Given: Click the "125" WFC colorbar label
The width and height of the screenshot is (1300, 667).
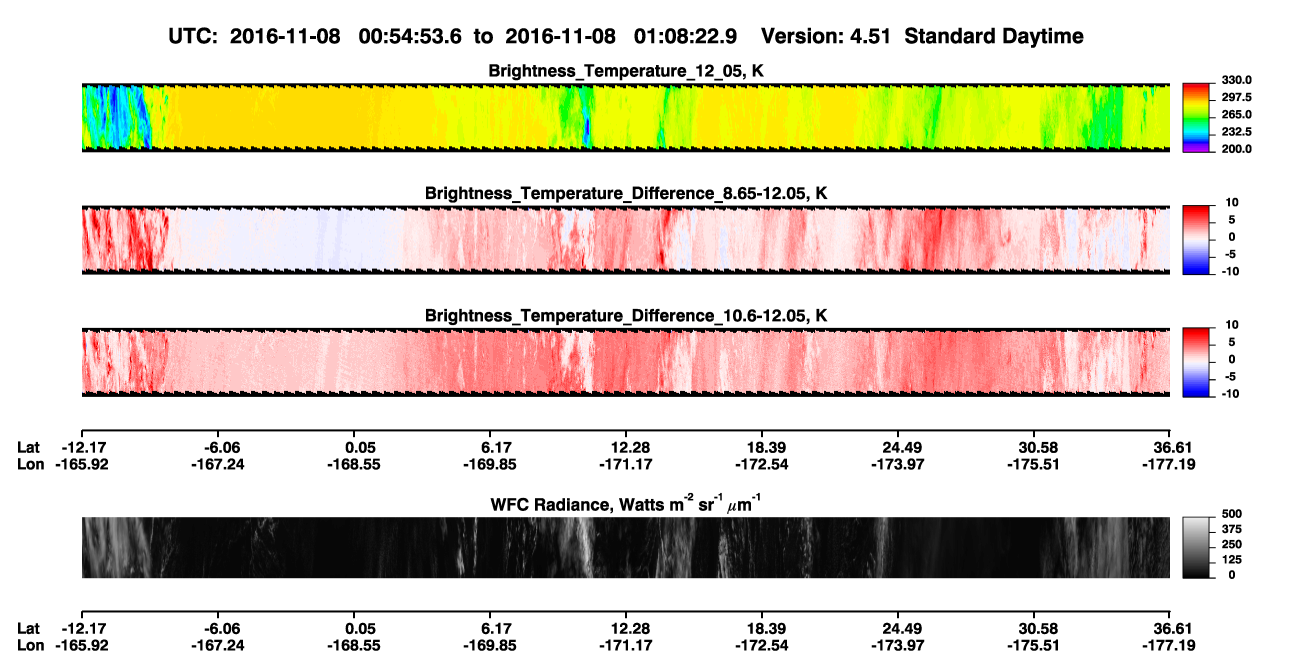Looking at the screenshot, I should [x=1231, y=560].
